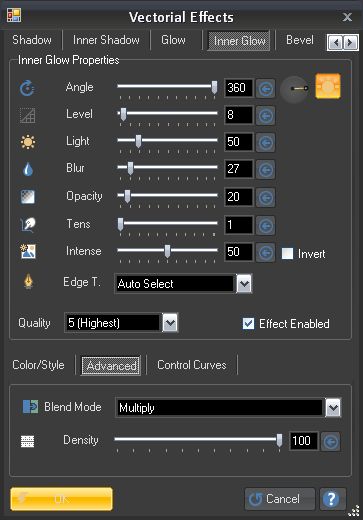The width and height of the screenshot is (363, 520).
Task: Reset the Intense value with its arrow button
Action: tap(265, 252)
